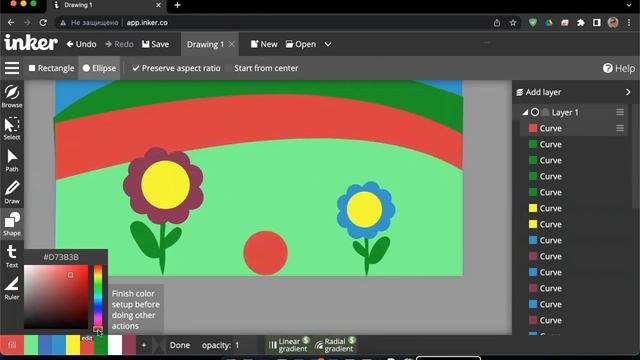Collapse layers panel with right chevron
The height and width of the screenshot is (360, 640).
click(x=628, y=92)
